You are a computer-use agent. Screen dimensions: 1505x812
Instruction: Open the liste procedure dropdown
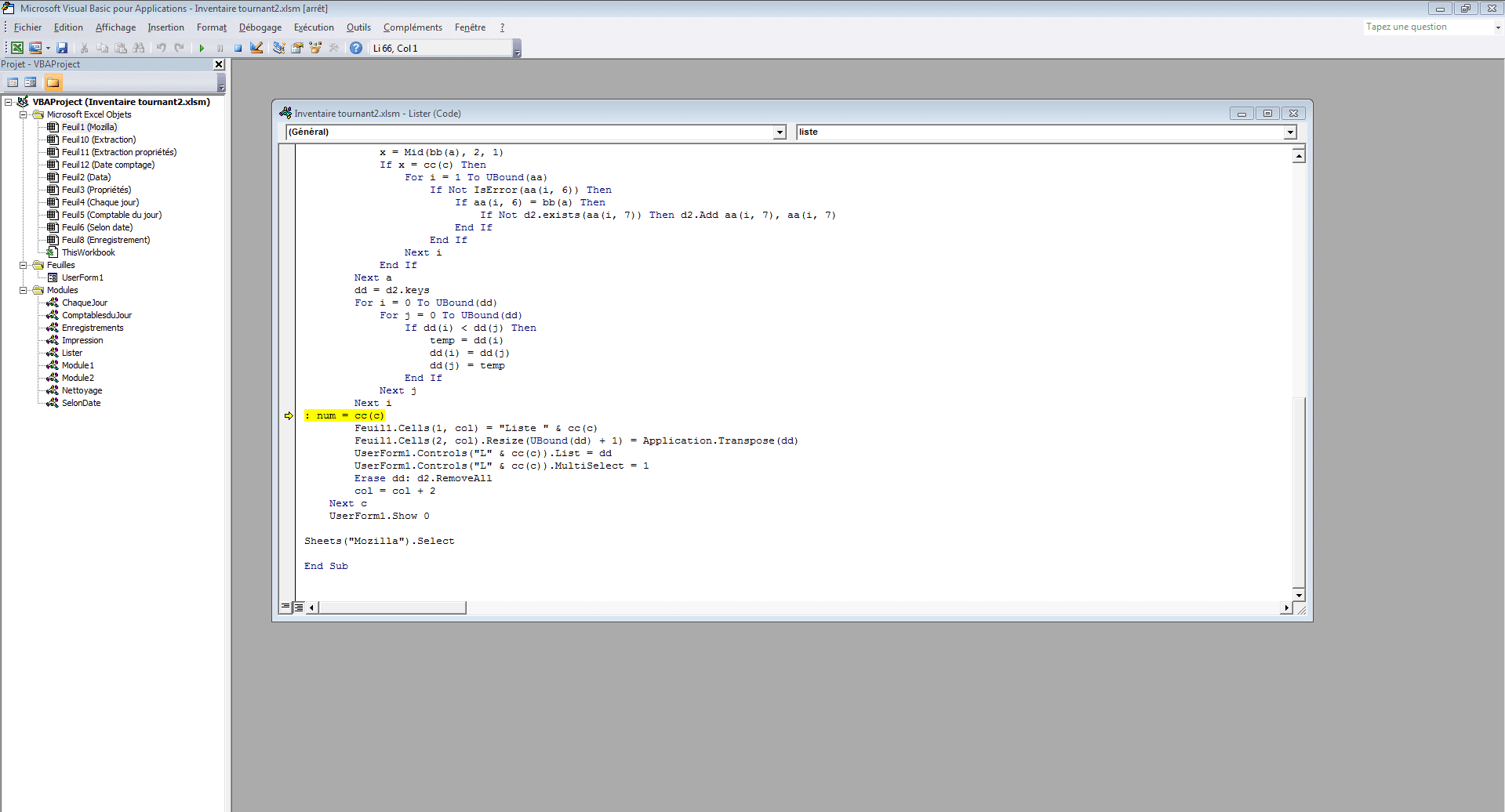click(1290, 132)
